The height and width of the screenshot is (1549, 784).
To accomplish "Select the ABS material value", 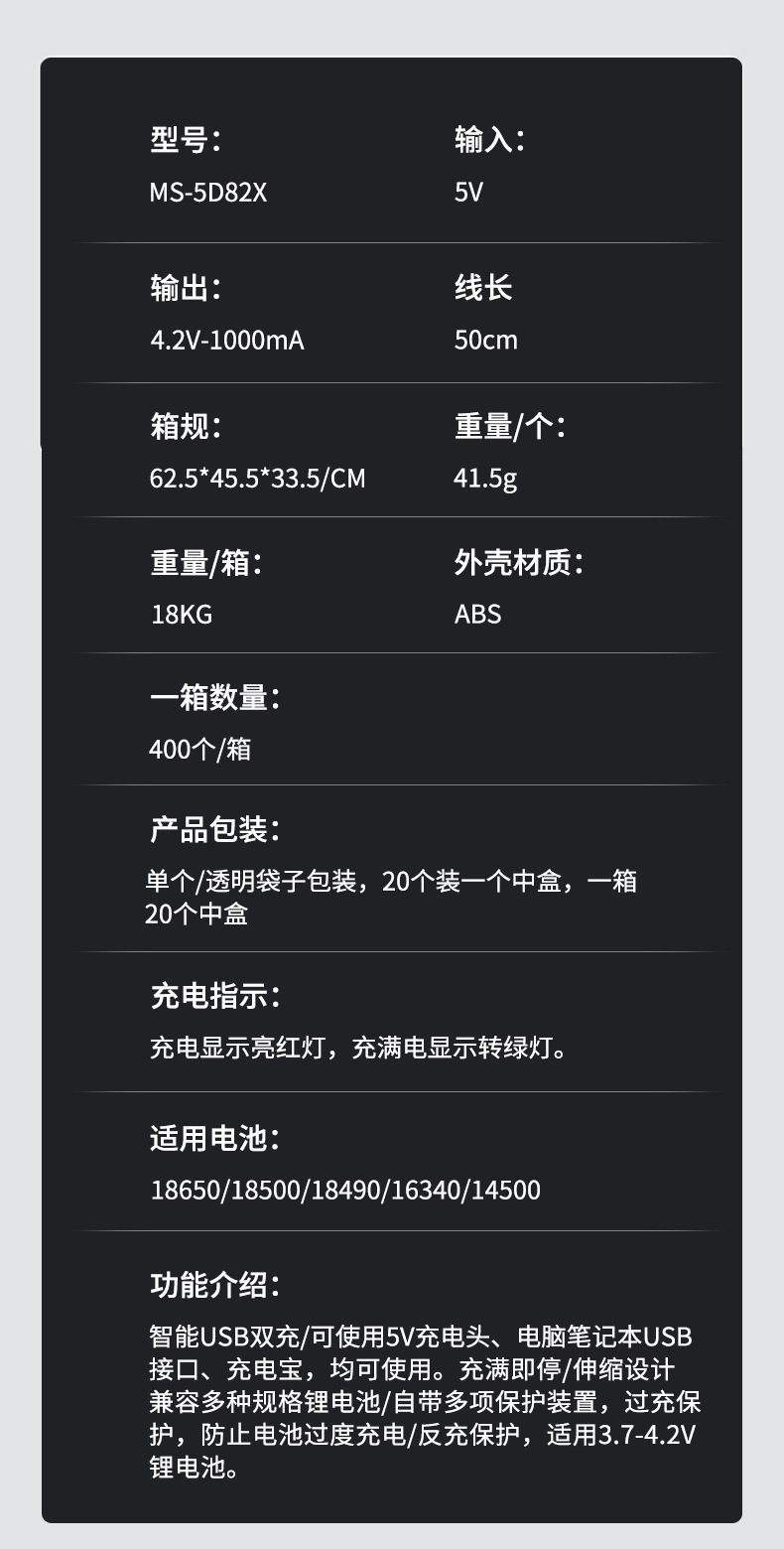I will tap(477, 614).
